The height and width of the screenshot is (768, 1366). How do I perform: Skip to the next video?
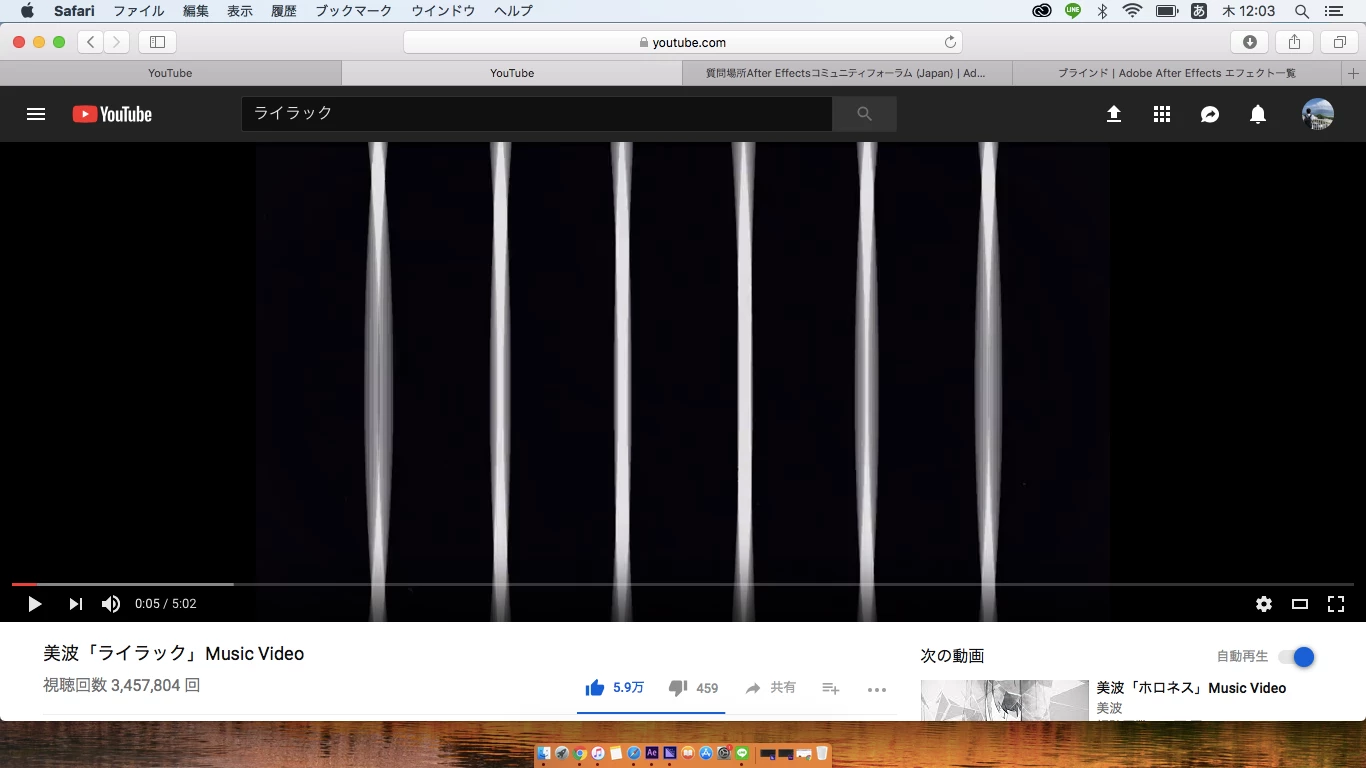tap(75, 604)
